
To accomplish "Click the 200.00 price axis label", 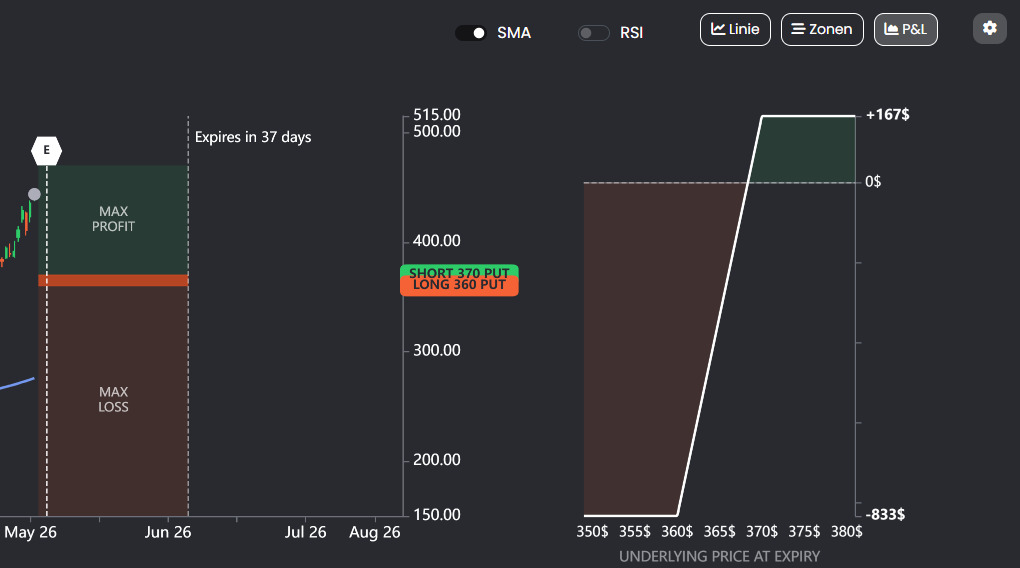I will [x=436, y=460].
